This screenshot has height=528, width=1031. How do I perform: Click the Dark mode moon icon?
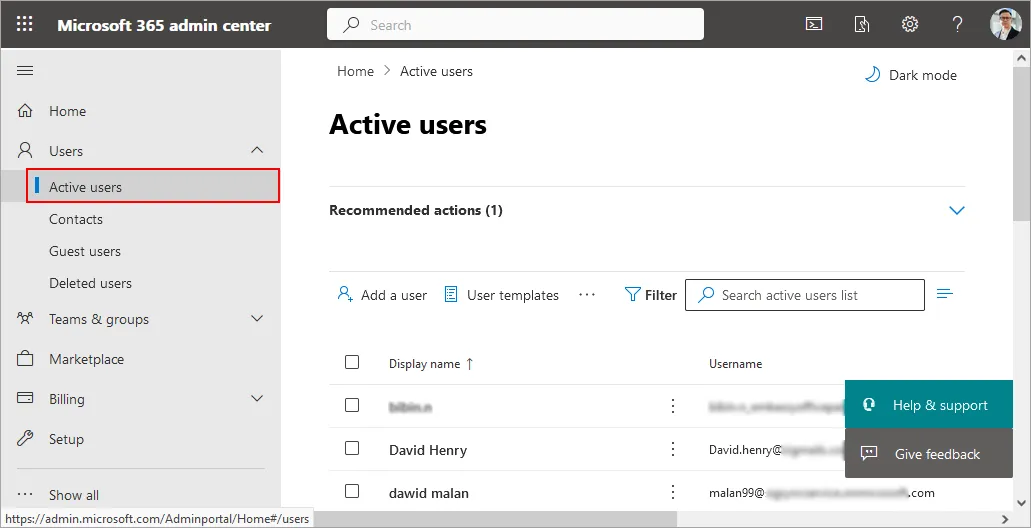tap(872, 74)
